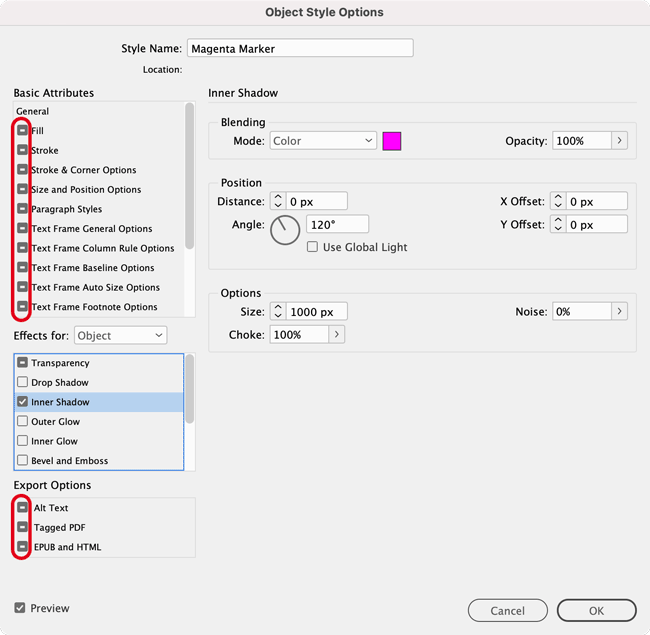The height and width of the screenshot is (635, 650).
Task: Click the Y Offset stepper arrows
Action: (x=558, y=224)
